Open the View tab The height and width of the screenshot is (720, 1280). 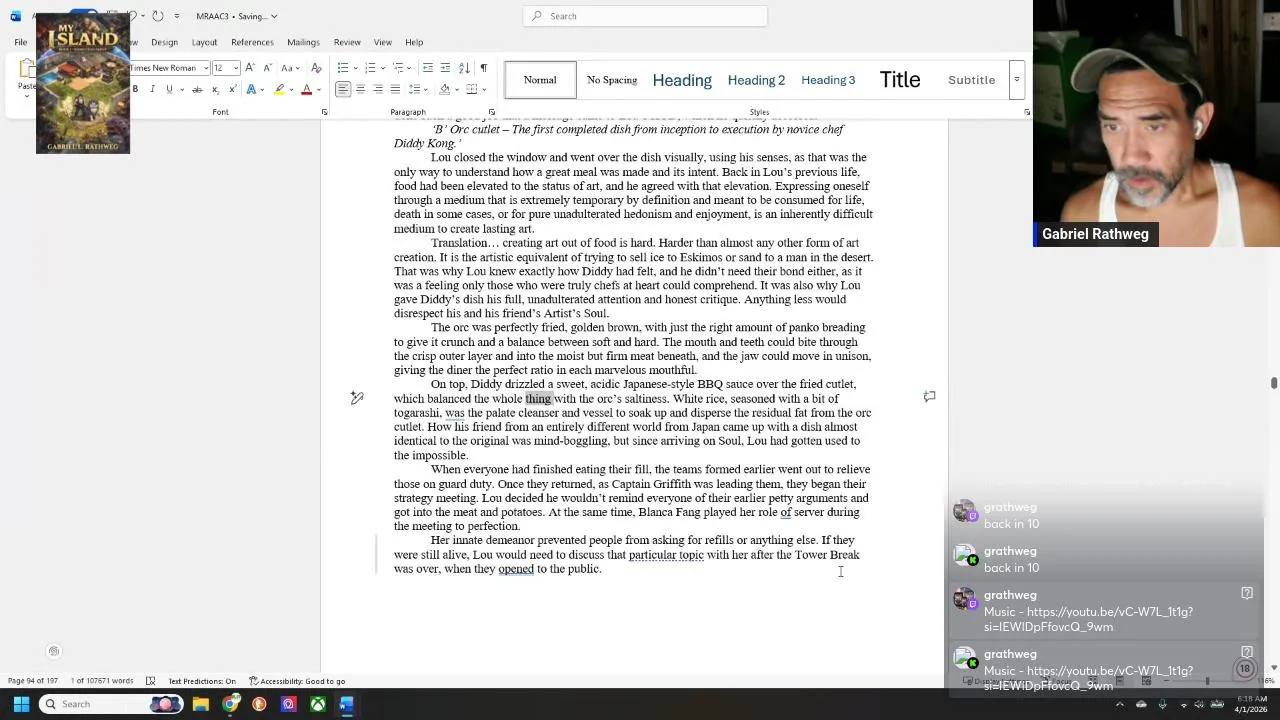click(383, 42)
